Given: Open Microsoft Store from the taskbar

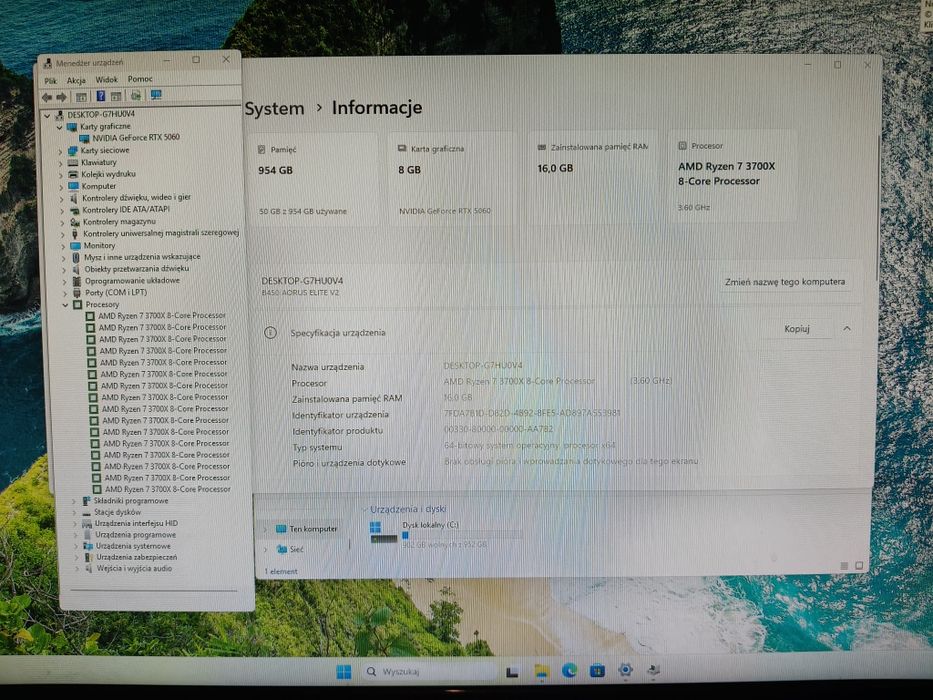Looking at the screenshot, I should 597,671.
